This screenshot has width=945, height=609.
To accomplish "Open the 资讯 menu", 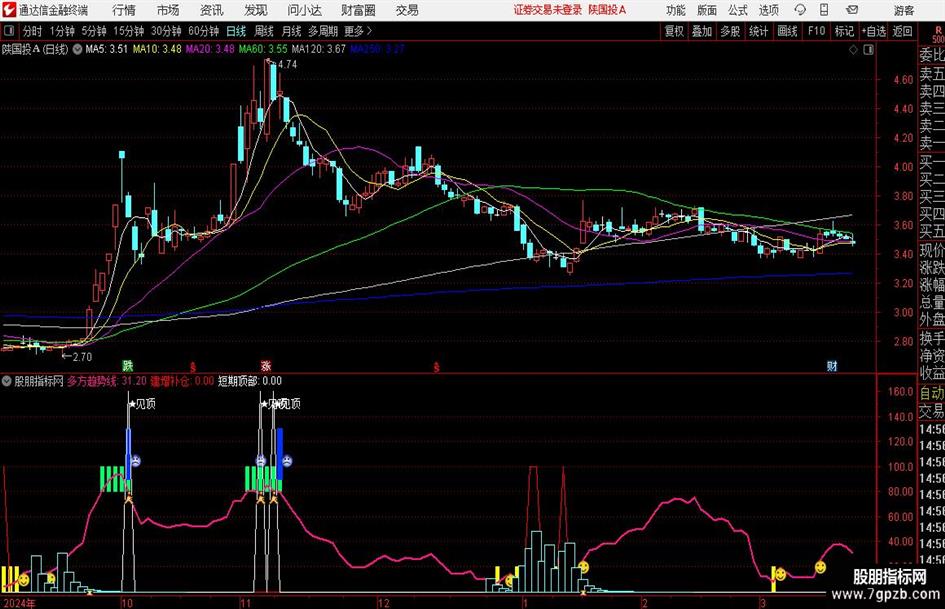I will click(212, 10).
